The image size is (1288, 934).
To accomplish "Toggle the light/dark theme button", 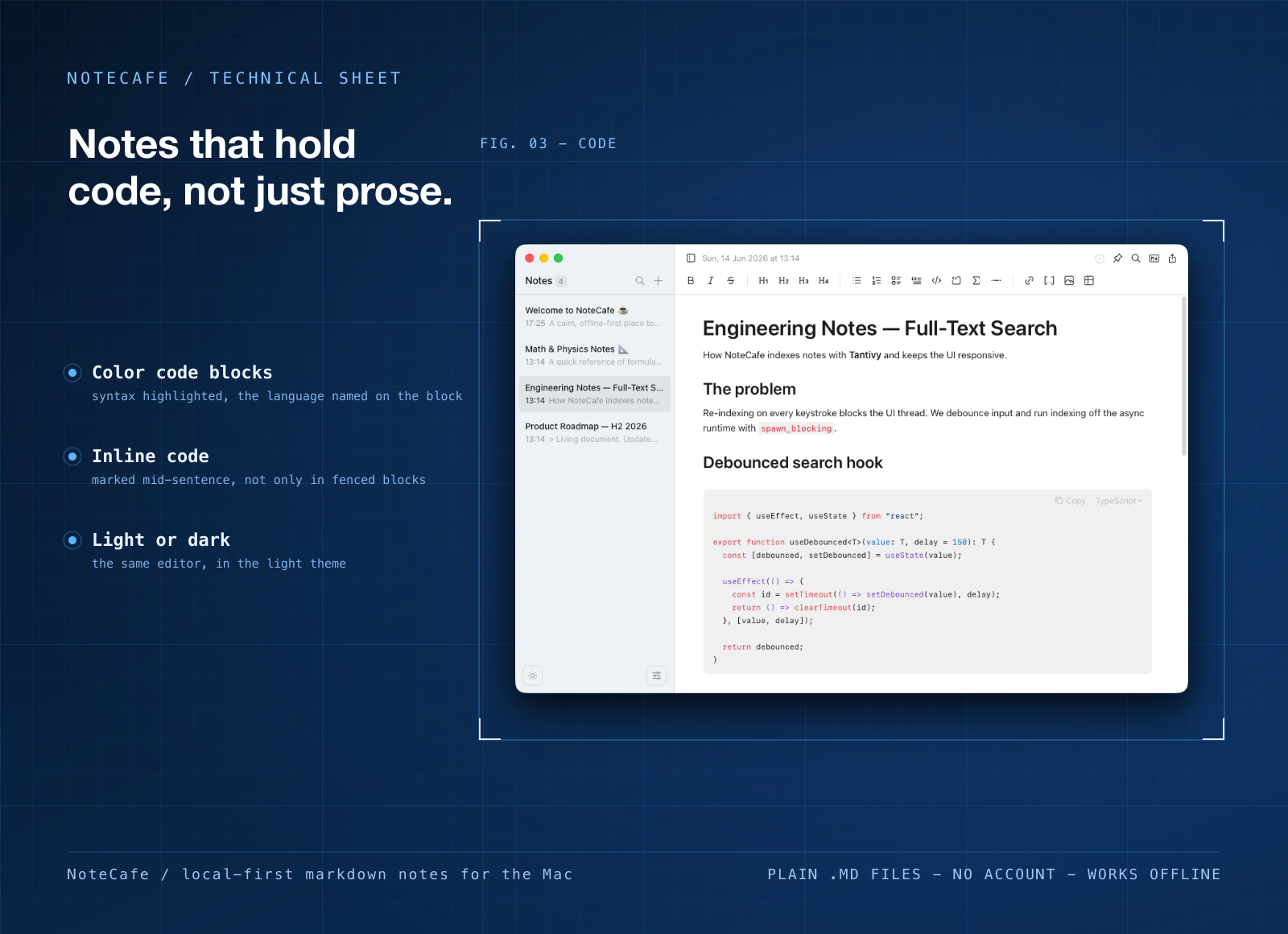I will pyautogui.click(x=533, y=676).
